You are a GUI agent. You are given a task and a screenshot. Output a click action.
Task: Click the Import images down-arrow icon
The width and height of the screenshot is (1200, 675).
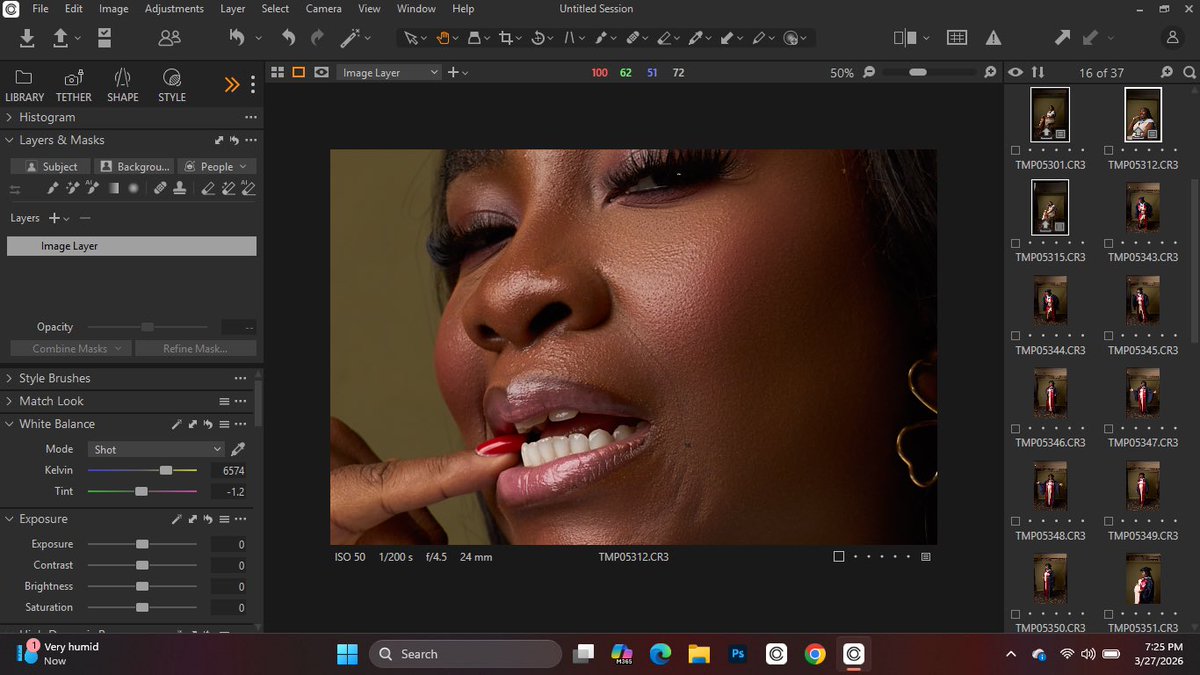click(x=27, y=38)
